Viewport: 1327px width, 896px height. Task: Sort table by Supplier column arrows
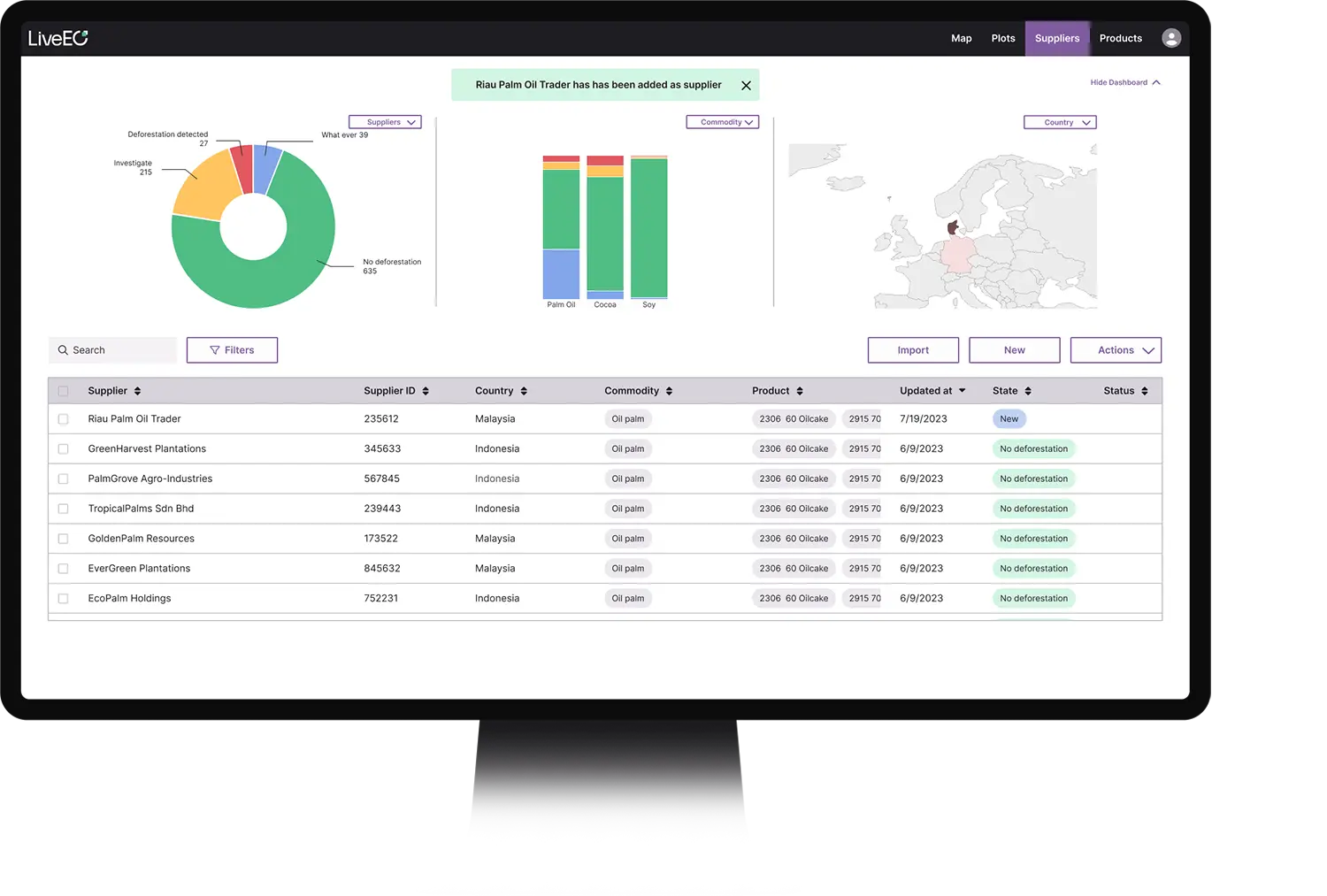[x=137, y=391]
